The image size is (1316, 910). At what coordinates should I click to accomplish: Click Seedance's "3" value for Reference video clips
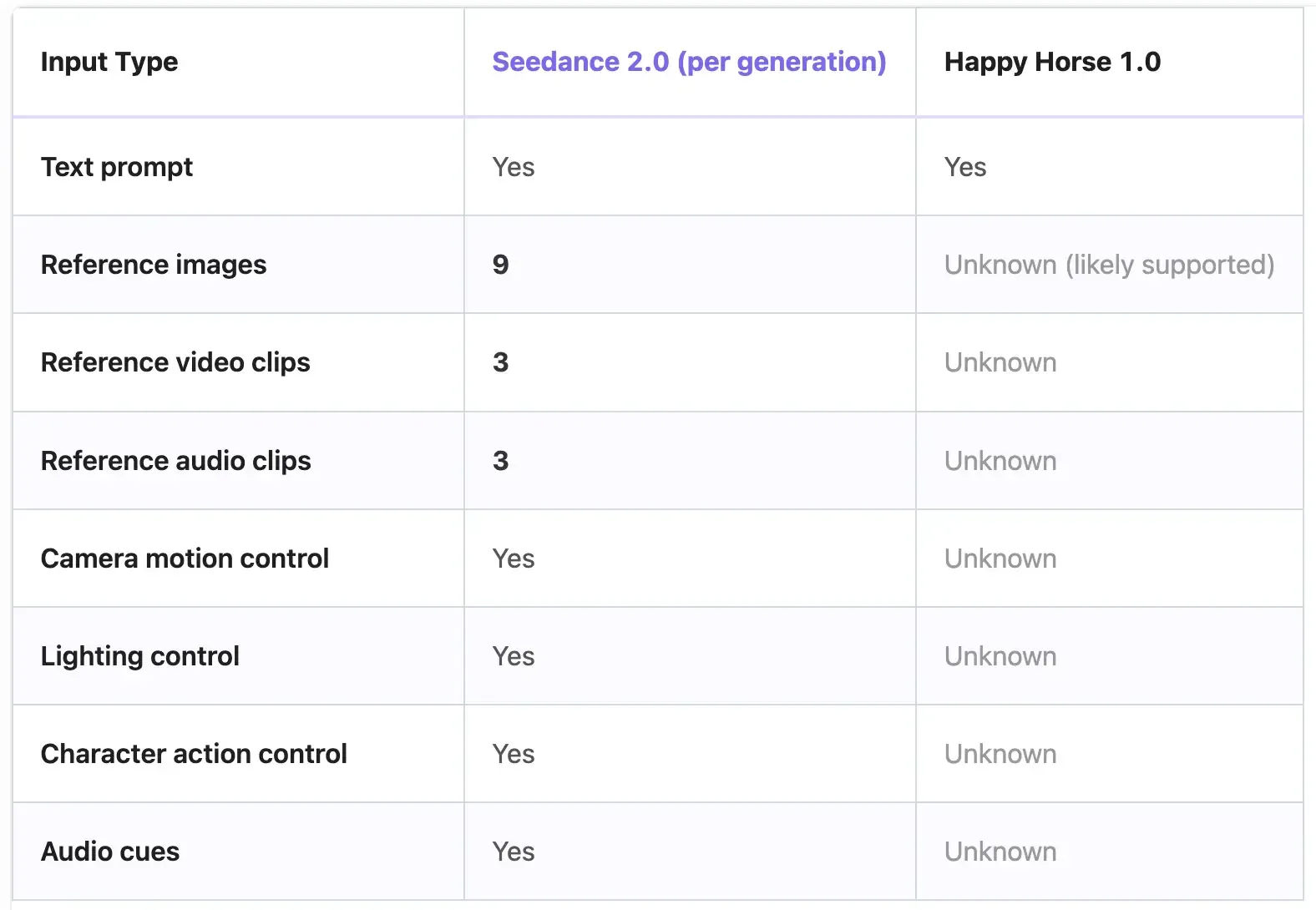[500, 362]
